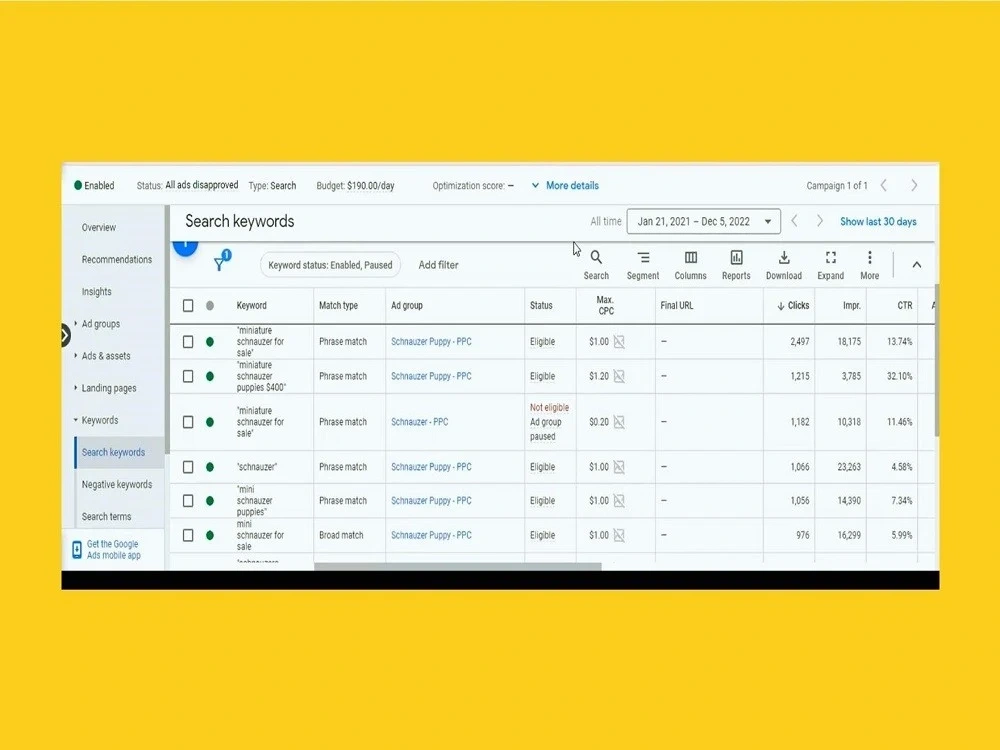Open Schnauzer - PPC ad group link
The width and height of the screenshot is (1000, 750).
pos(420,422)
